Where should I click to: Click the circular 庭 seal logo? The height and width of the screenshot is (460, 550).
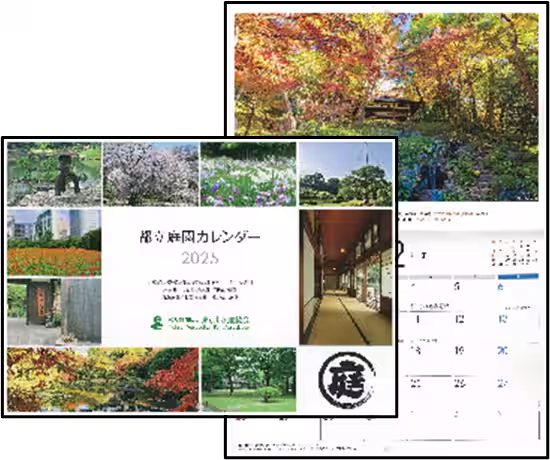pos(347,380)
